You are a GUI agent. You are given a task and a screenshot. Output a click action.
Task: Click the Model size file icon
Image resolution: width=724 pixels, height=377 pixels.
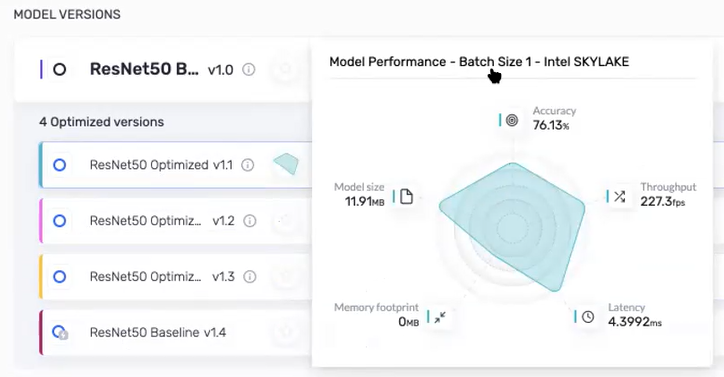[406, 196]
